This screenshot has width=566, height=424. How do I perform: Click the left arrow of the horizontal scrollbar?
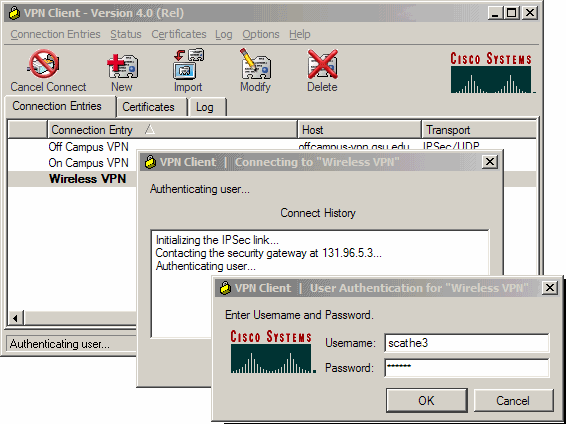16,318
